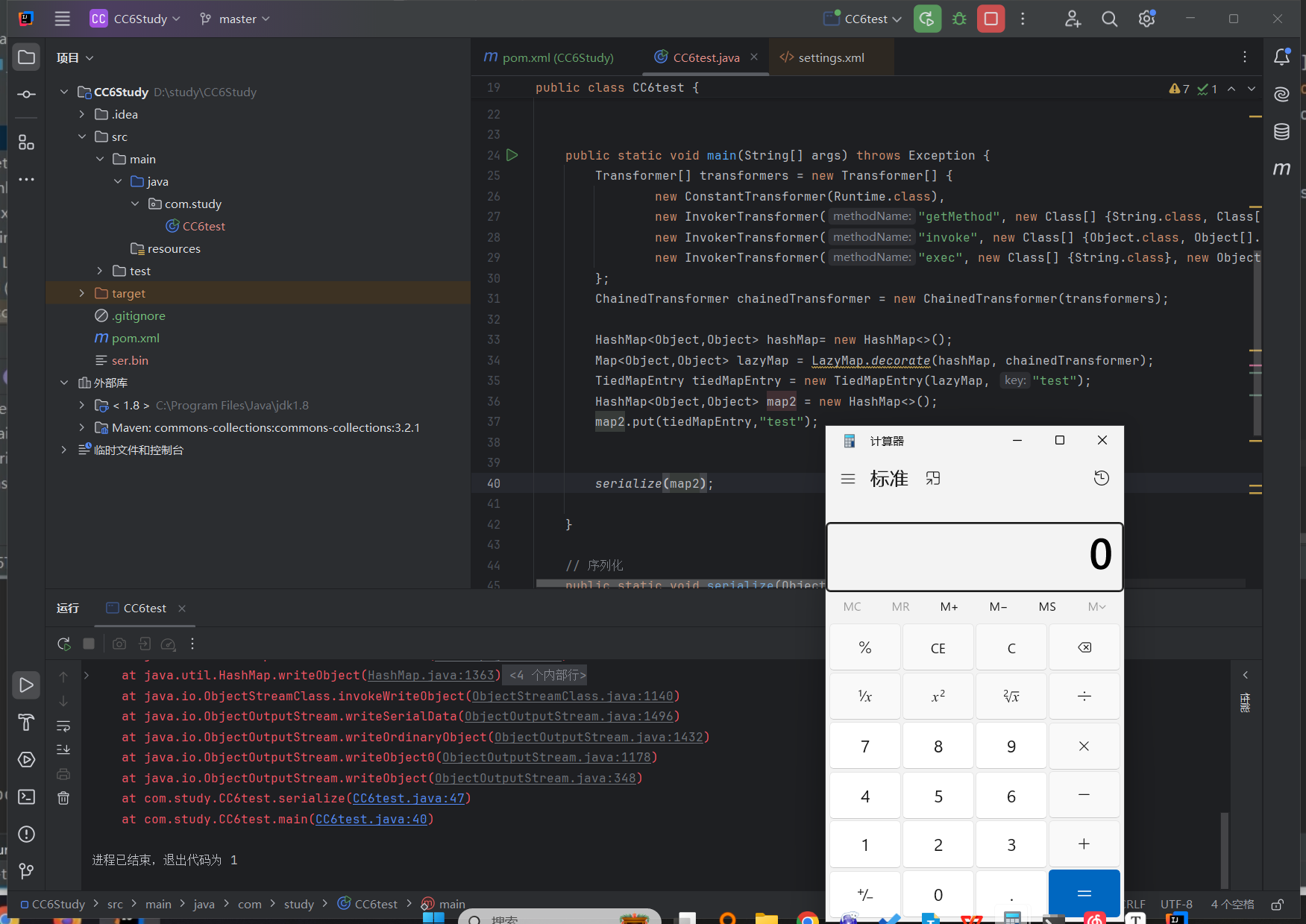This screenshot has width=1306, height=924.
Task: Open CC6test run configuration dropdown
Action: tap(863, 19)
